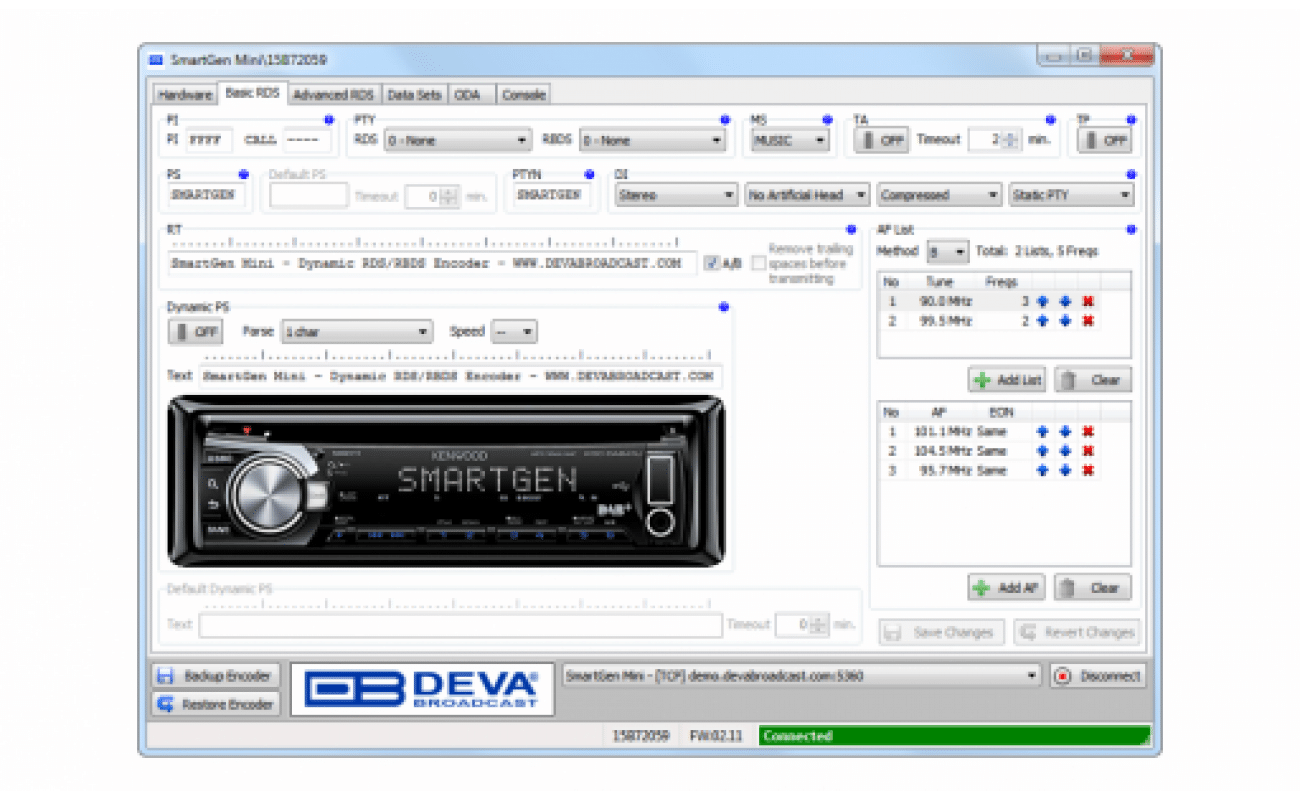Toggle the TA OFF switch

pos(881,141)
